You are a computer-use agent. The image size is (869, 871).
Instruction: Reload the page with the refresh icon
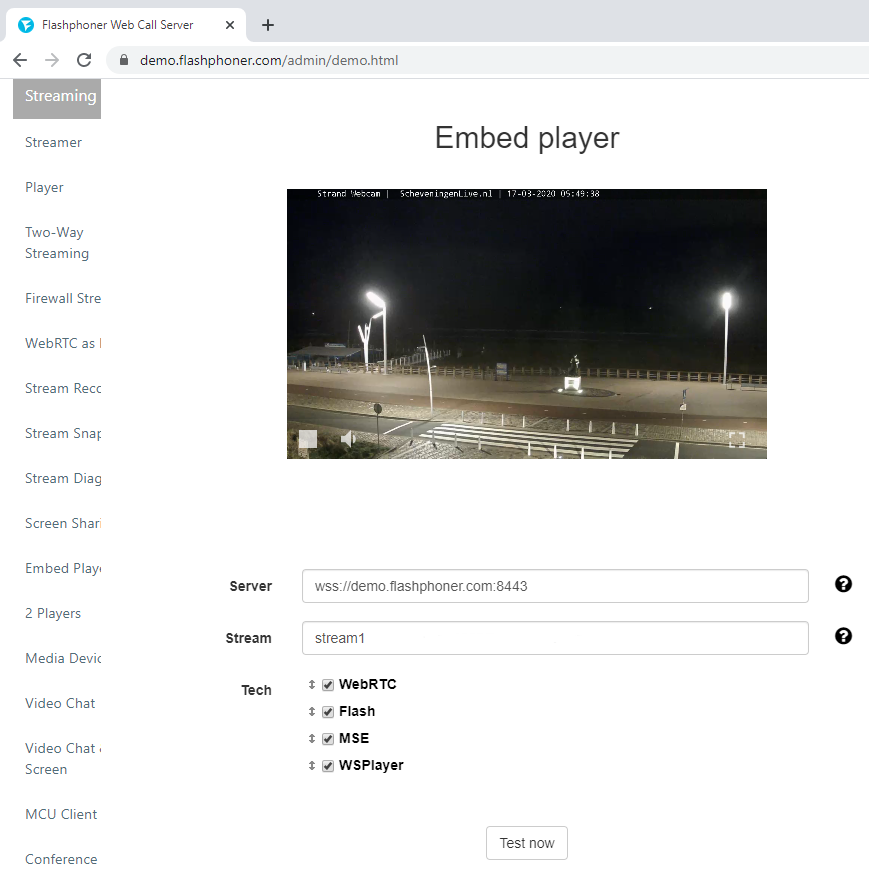(84, 60)
